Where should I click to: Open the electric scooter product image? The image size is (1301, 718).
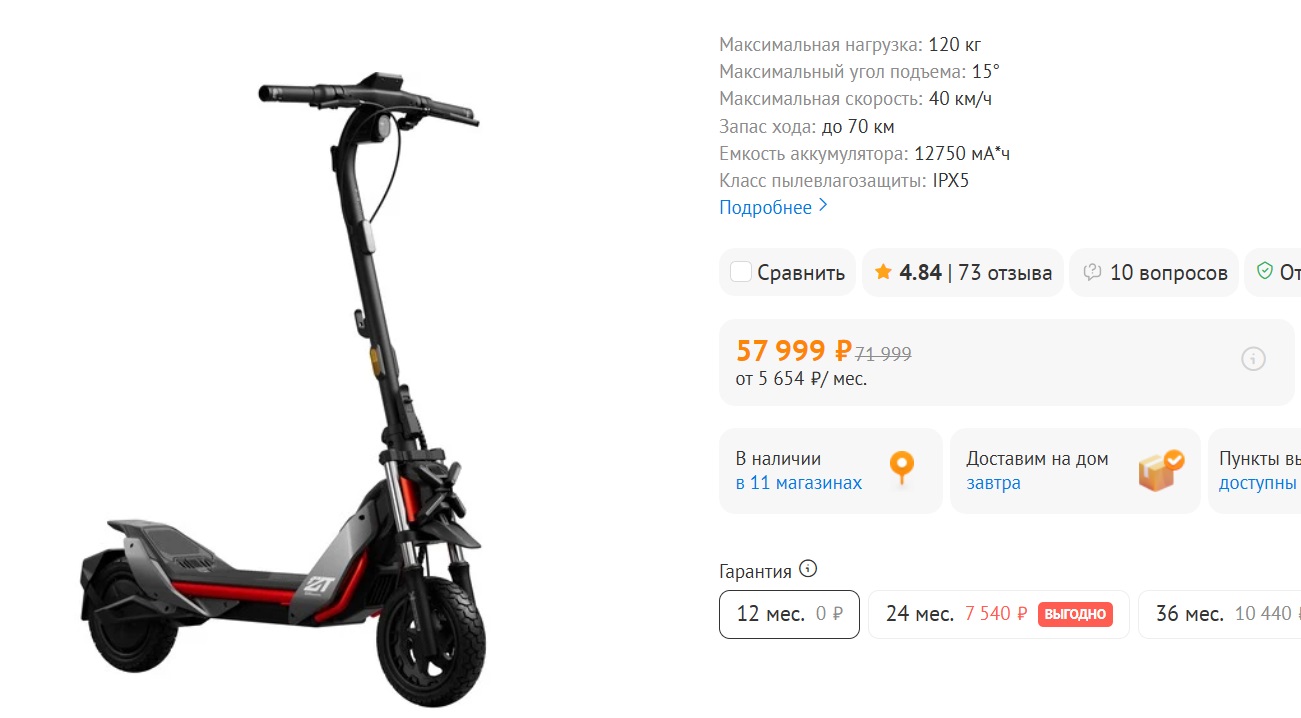[284, 388]
